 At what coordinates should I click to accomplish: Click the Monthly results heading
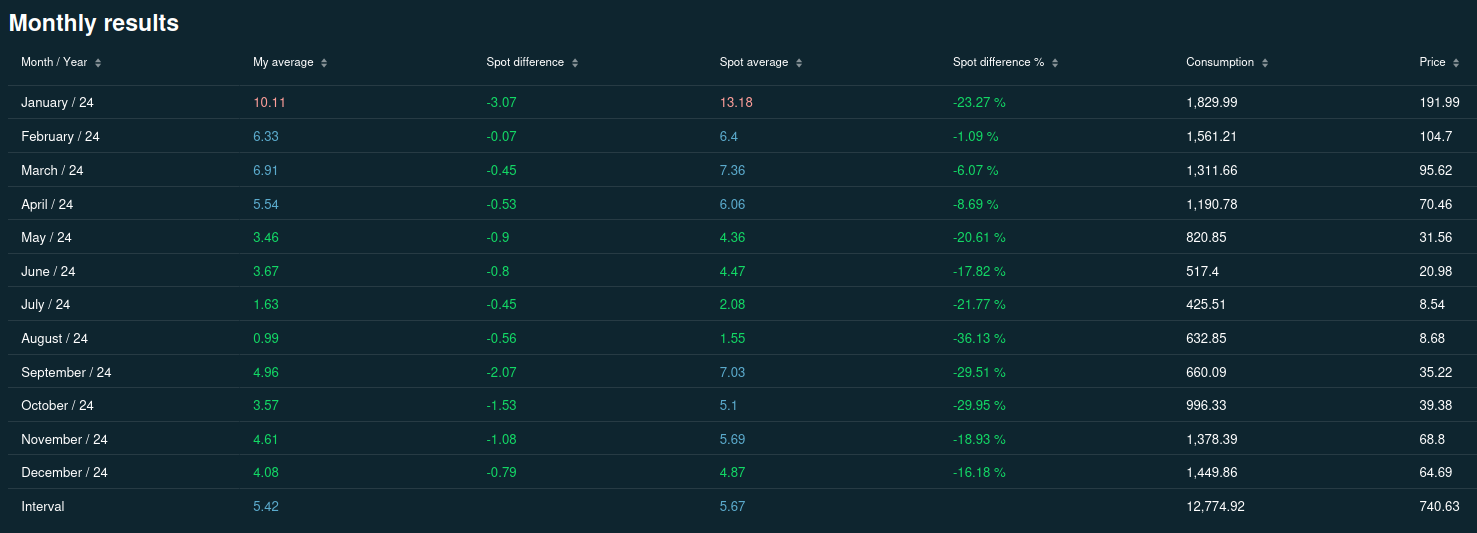click(x=94, y=23)
